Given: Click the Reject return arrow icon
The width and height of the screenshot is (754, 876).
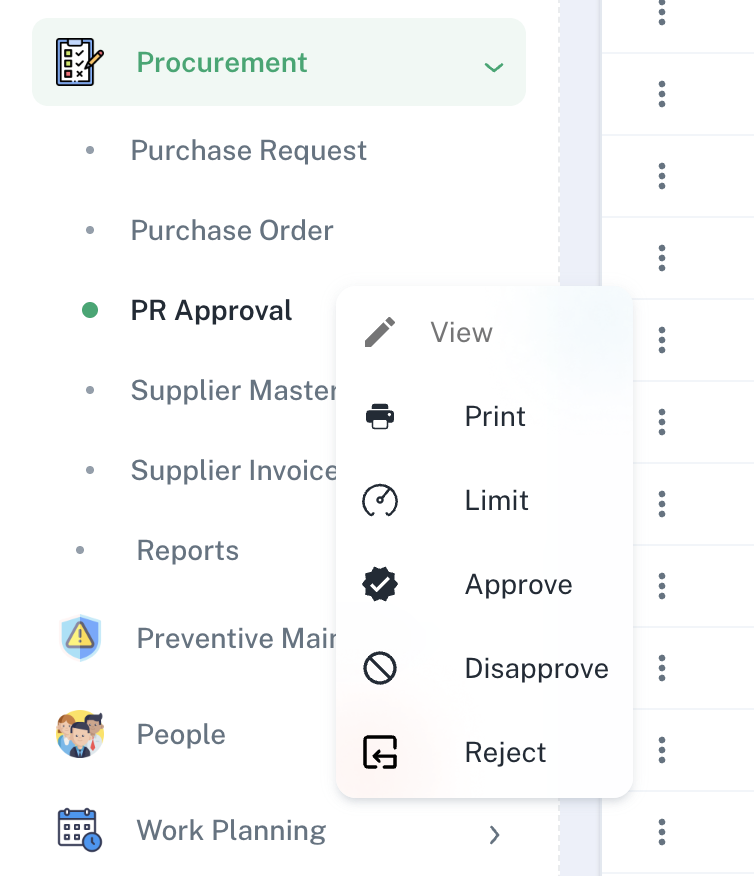Looking at the screenshot, I should point(380,752).
